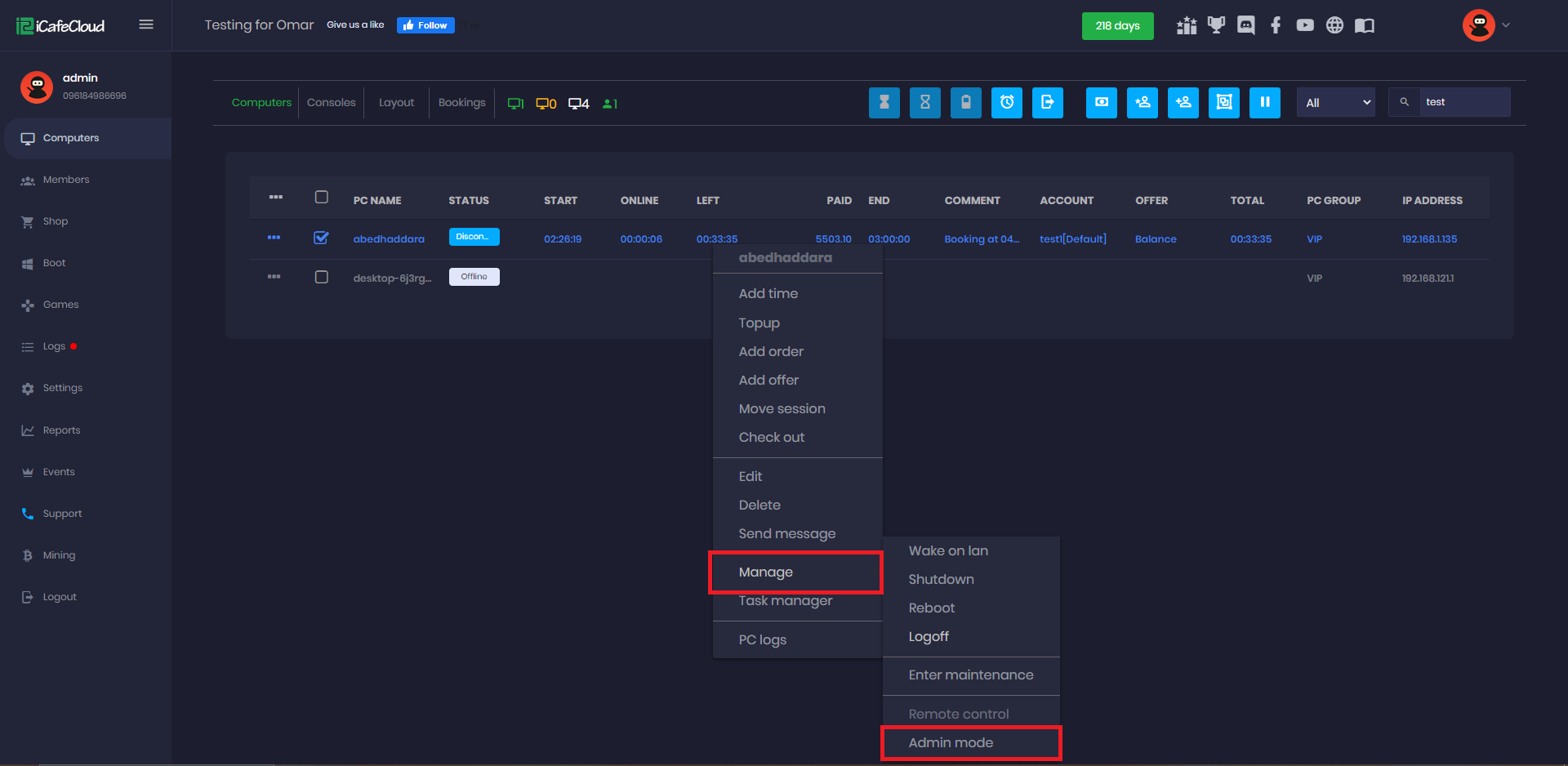Click the Facebook Follow button
The image size is (1568, 766).
pyautogui.click(x=425, y=25)
